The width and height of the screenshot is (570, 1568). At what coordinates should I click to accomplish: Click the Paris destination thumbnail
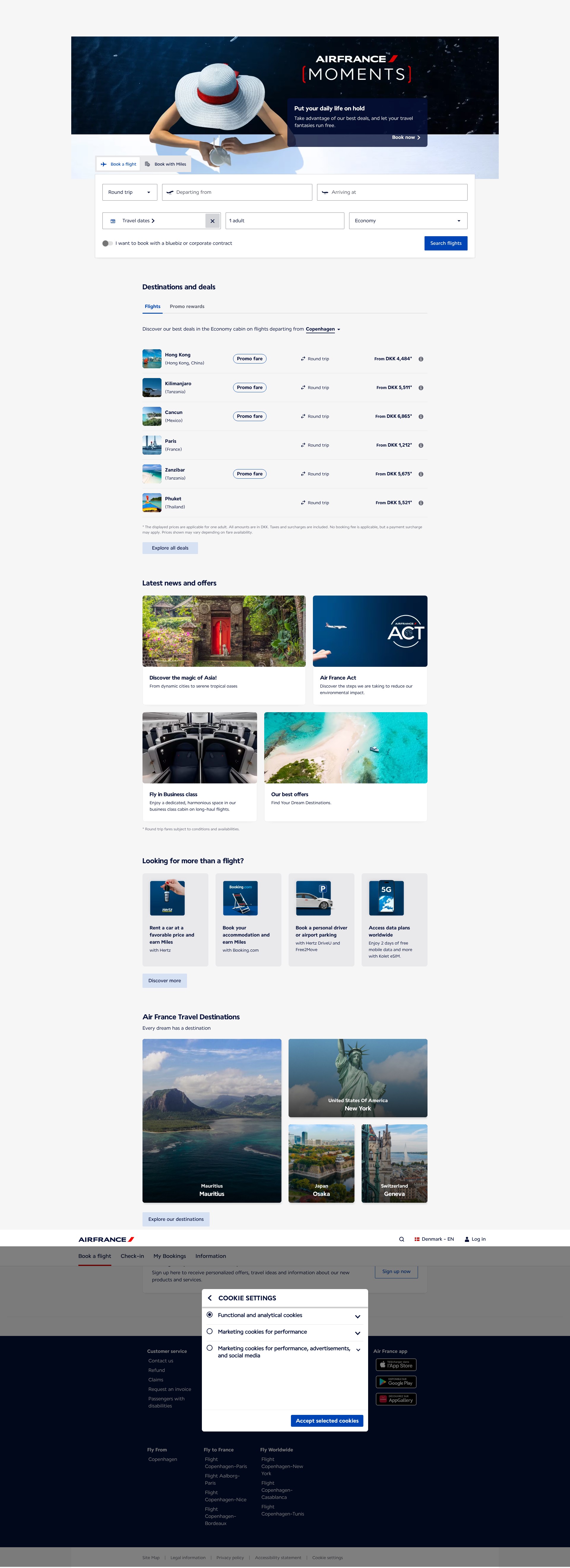click(152, 445)
